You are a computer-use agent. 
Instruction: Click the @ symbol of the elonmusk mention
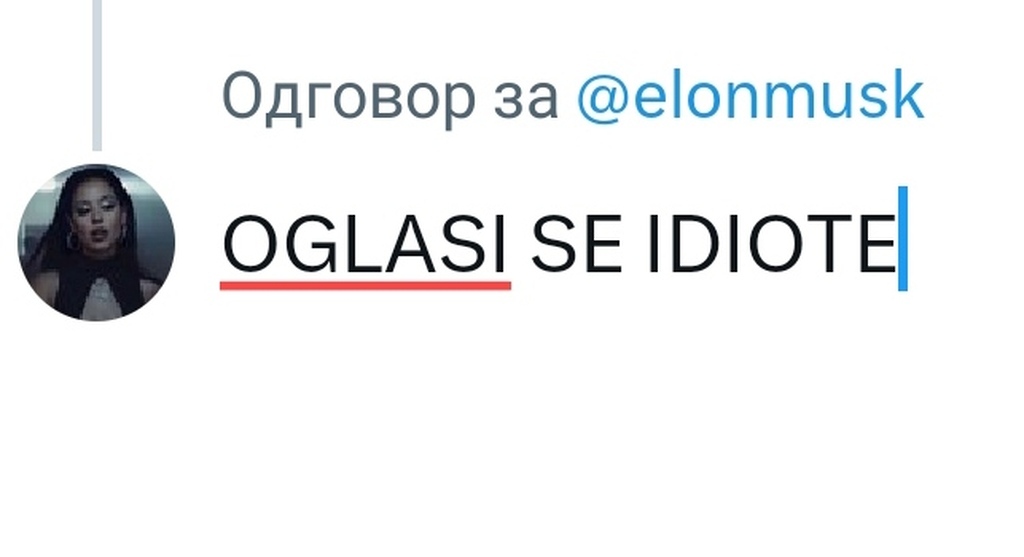pos(600,98)
